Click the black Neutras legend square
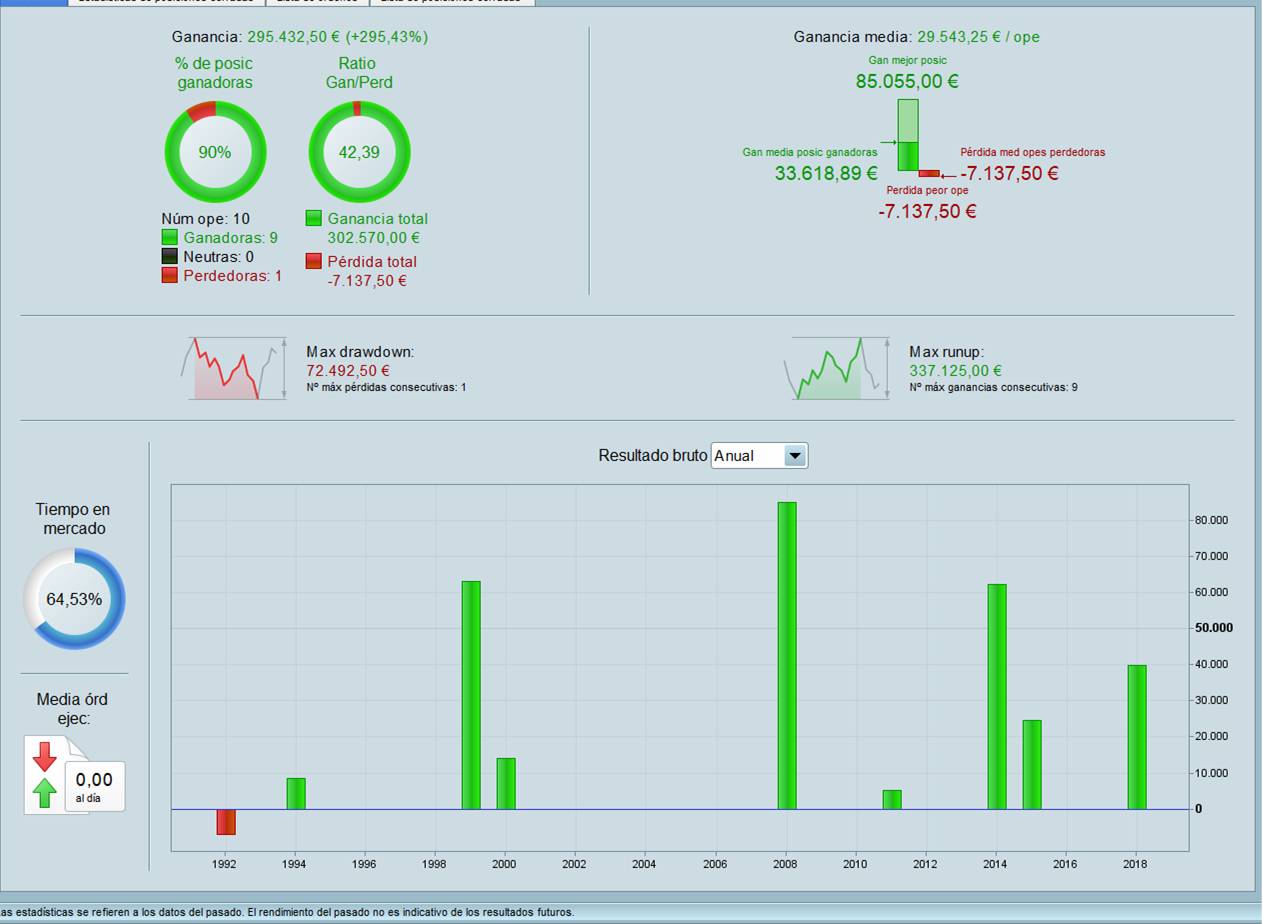 coord(169,257)
